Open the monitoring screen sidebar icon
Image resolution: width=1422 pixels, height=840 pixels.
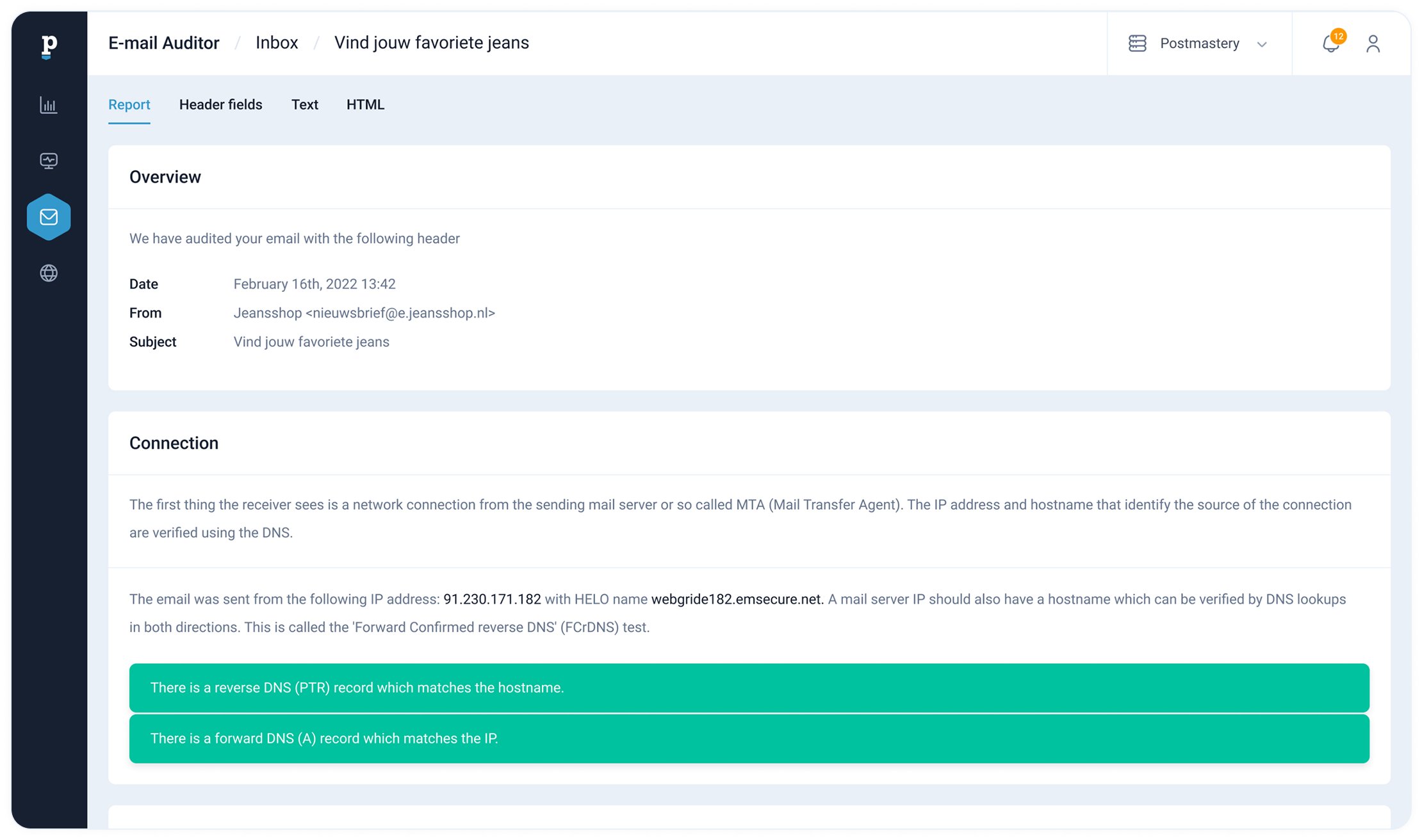pos(49,161)
